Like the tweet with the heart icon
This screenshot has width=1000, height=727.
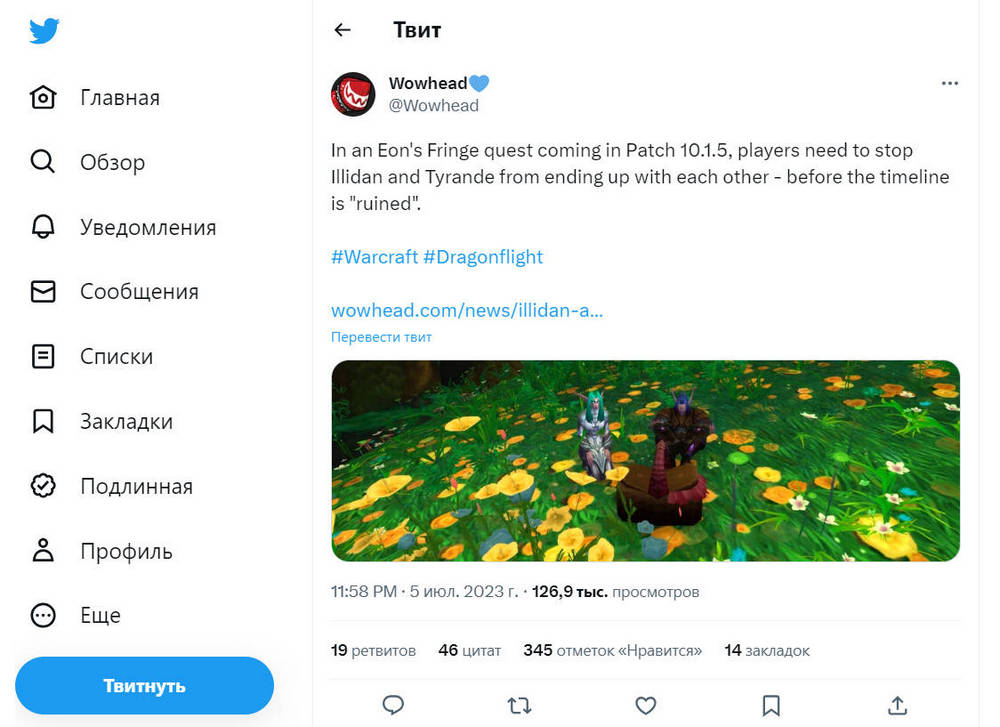tap(646, 705)
